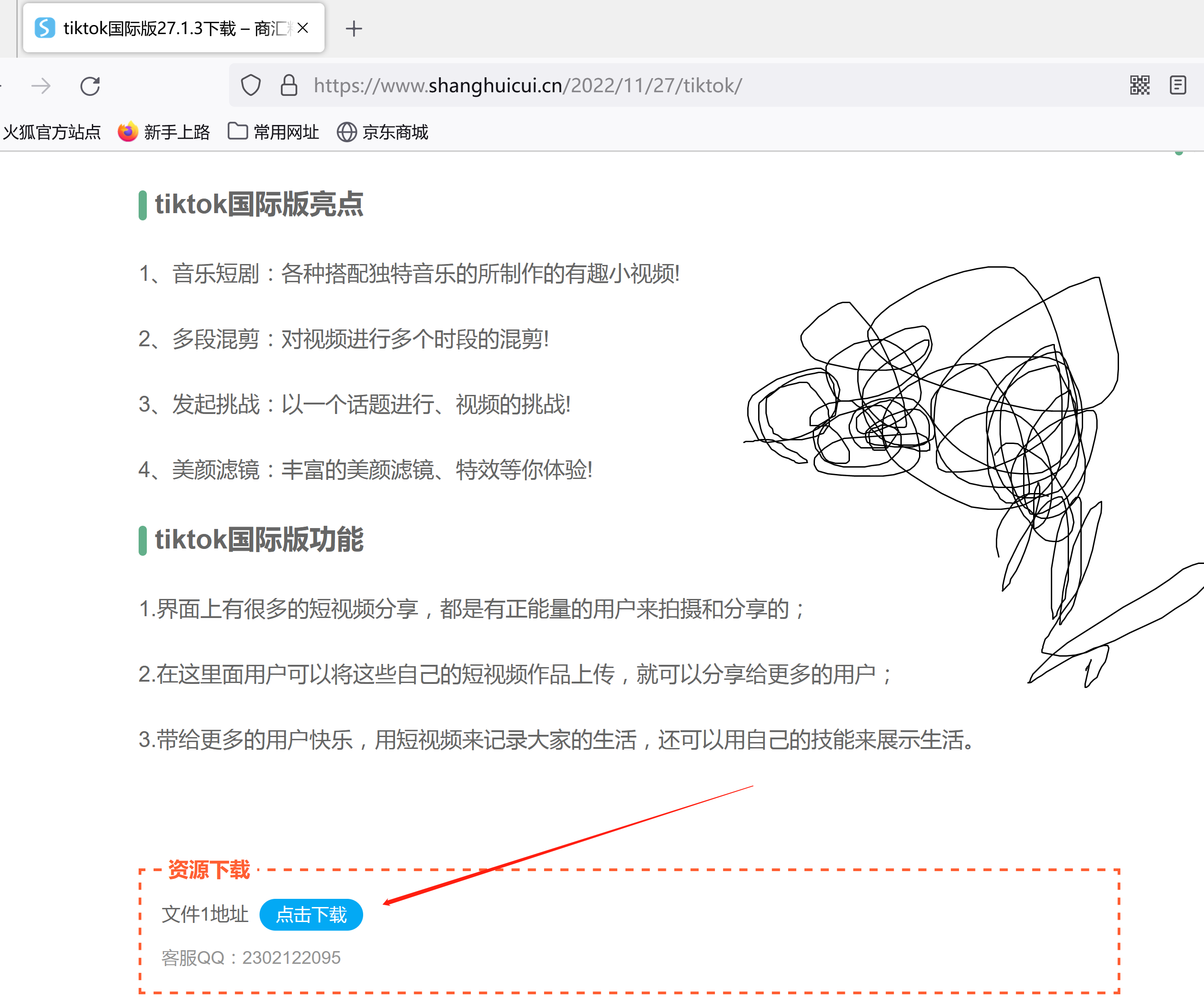This screenshot has height=1002, width=1204.
Task: Click the globe icon beside 京东商城
Action: pyautogui.click(x=346, y=132)
